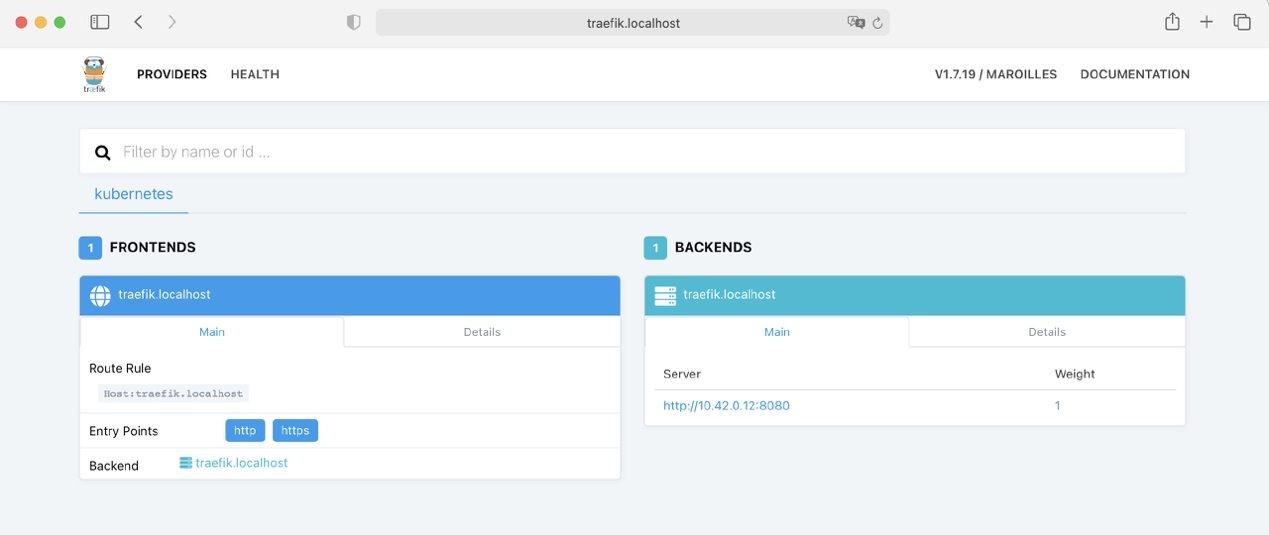Click the traefik.localhost frontend card header
This screenshot has width=1269, height=535.
tap(350, 296)
